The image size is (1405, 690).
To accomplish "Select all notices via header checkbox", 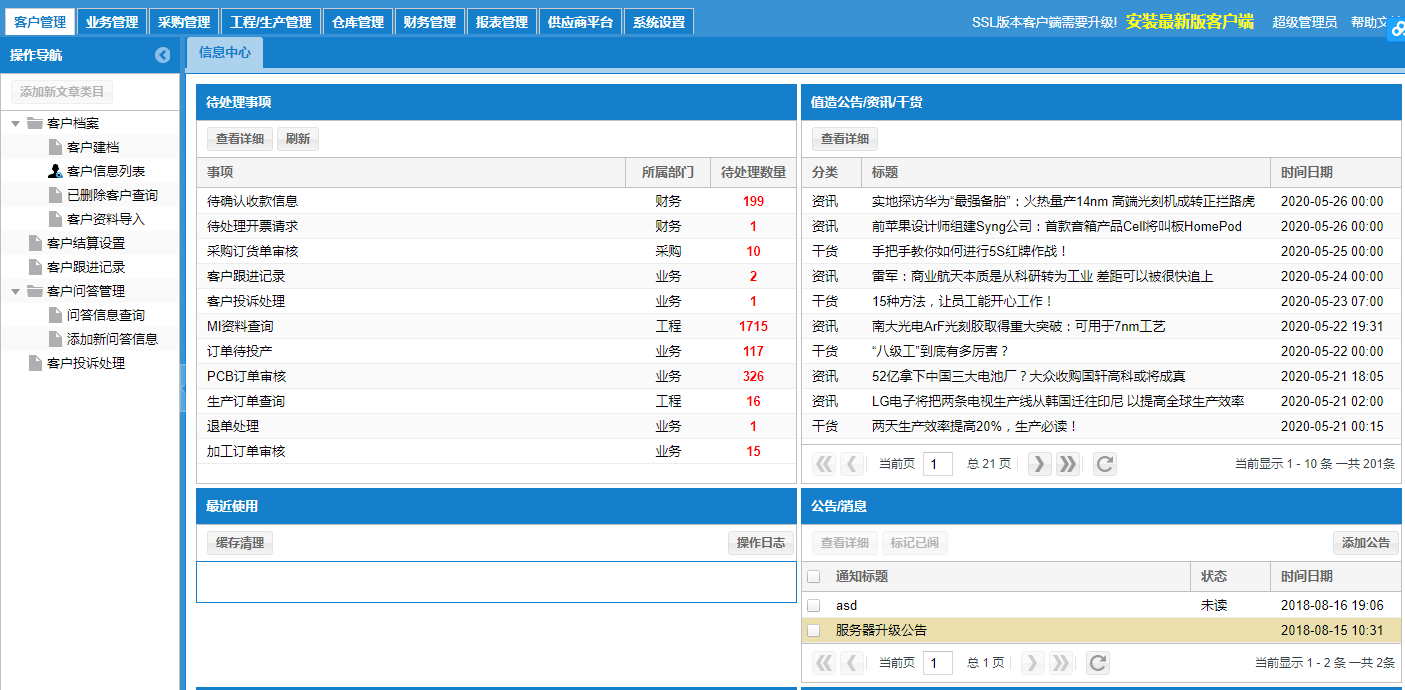I will pos(814,577).
